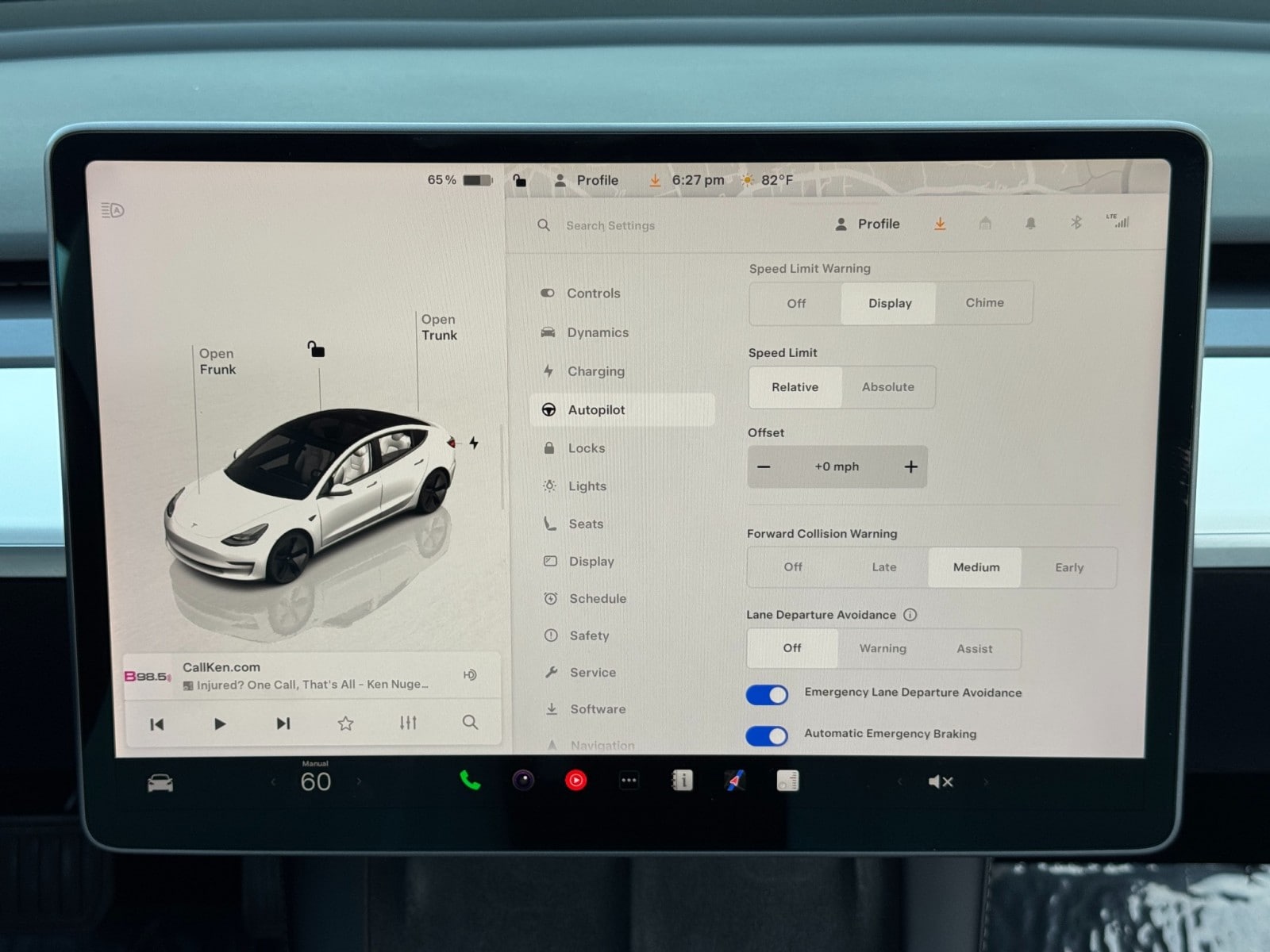Disable Emergency Lane Departure Avoidance toggle
This screenshot has width=1270, height=952.
click(767, 695)
